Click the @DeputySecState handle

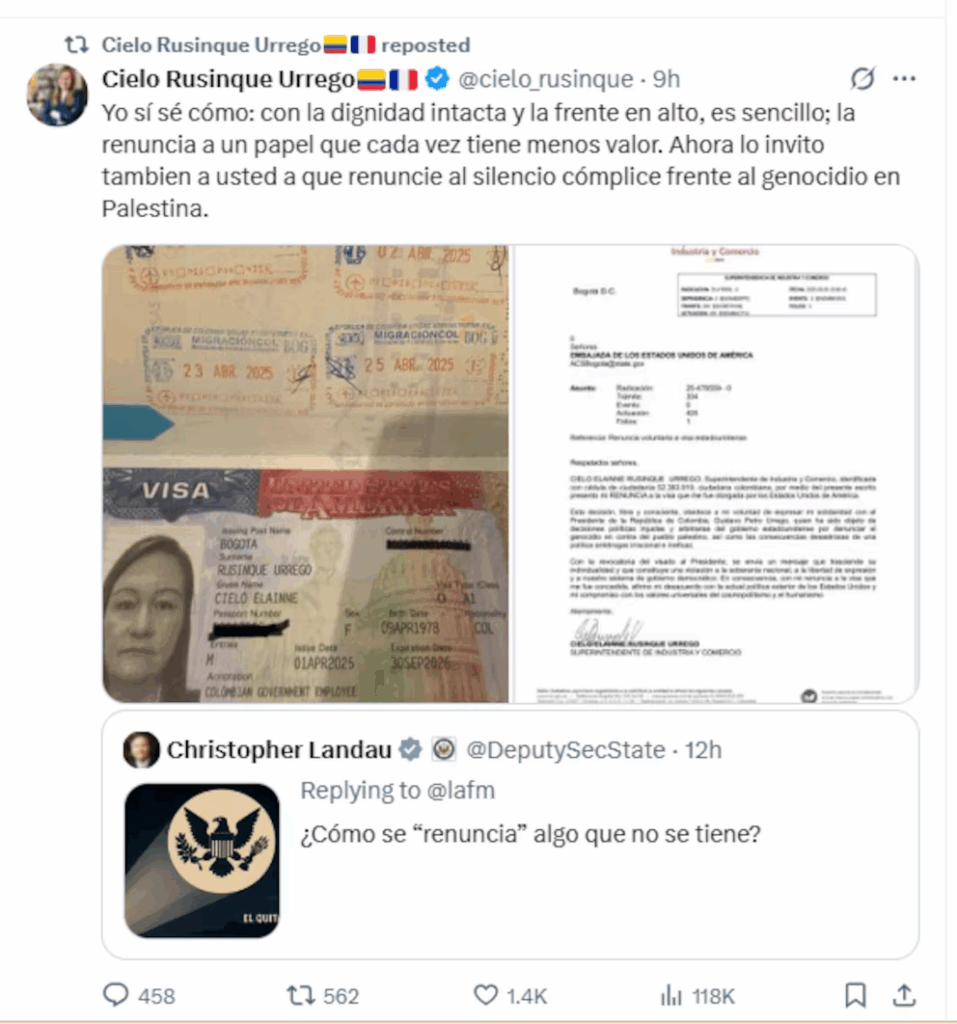point(566,750)
